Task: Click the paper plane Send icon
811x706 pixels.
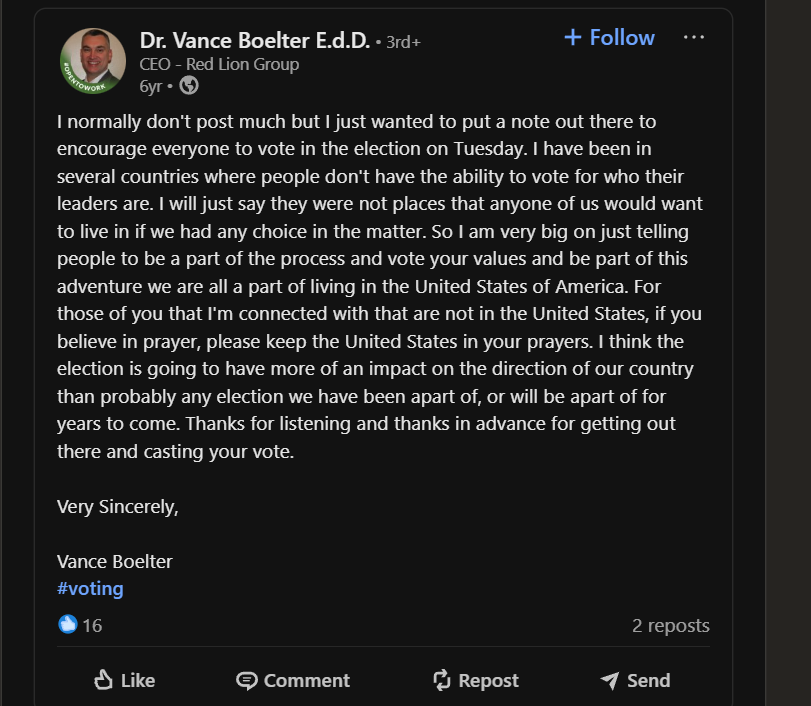Action: coord(610,680)
